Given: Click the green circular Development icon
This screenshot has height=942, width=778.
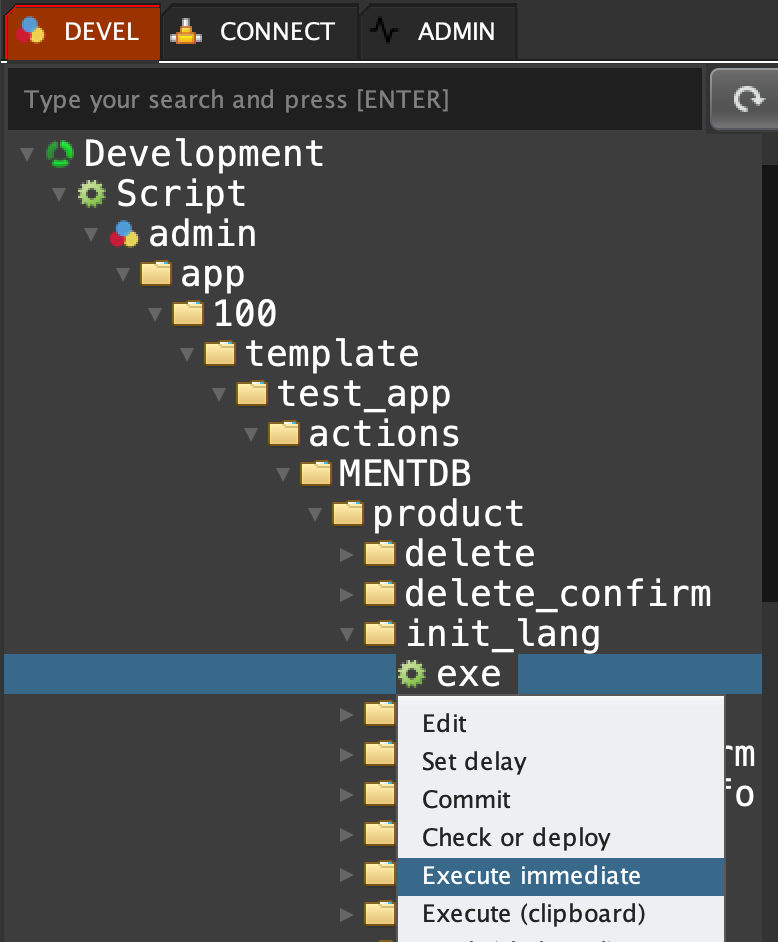Looking at the screenshot, I should pyautogui.click(x=60, y=154).
